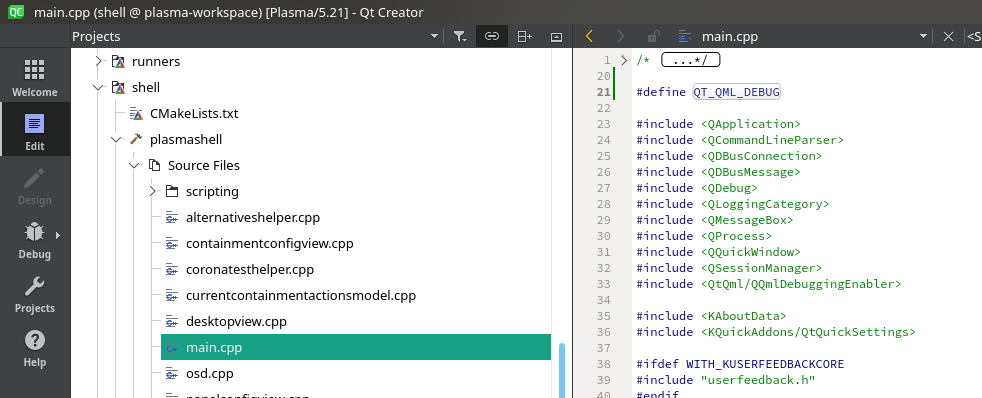This screenshot has height=398, width=982.
Task: Open alternativeshelper.cpp
Action: point(253,218)
